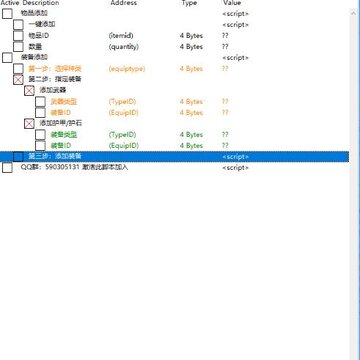Toggle the 物品ID row checkbox

tap(18, 36)
